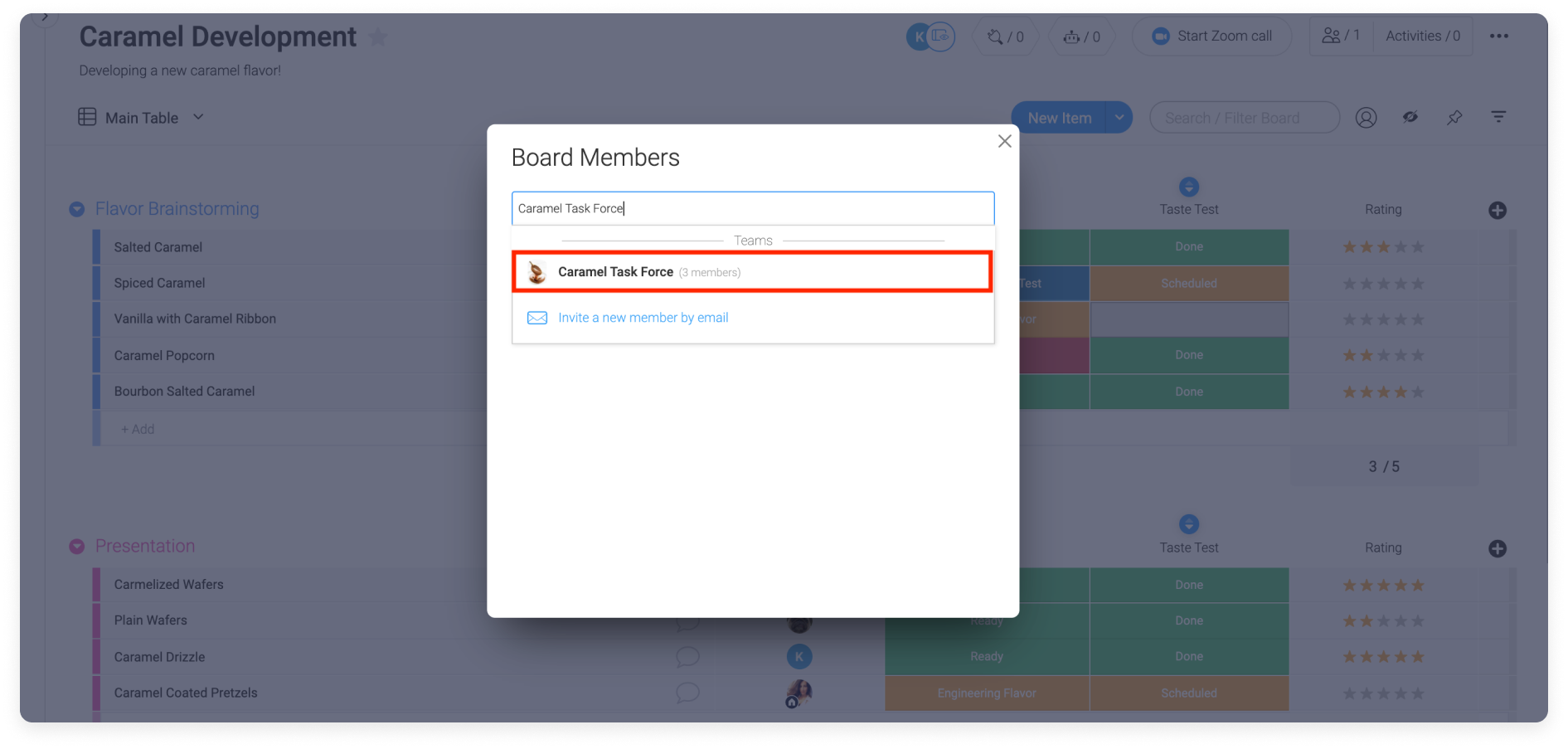Open conversation bubble for Caramel Coated Pretzels

tap(687, 693)
